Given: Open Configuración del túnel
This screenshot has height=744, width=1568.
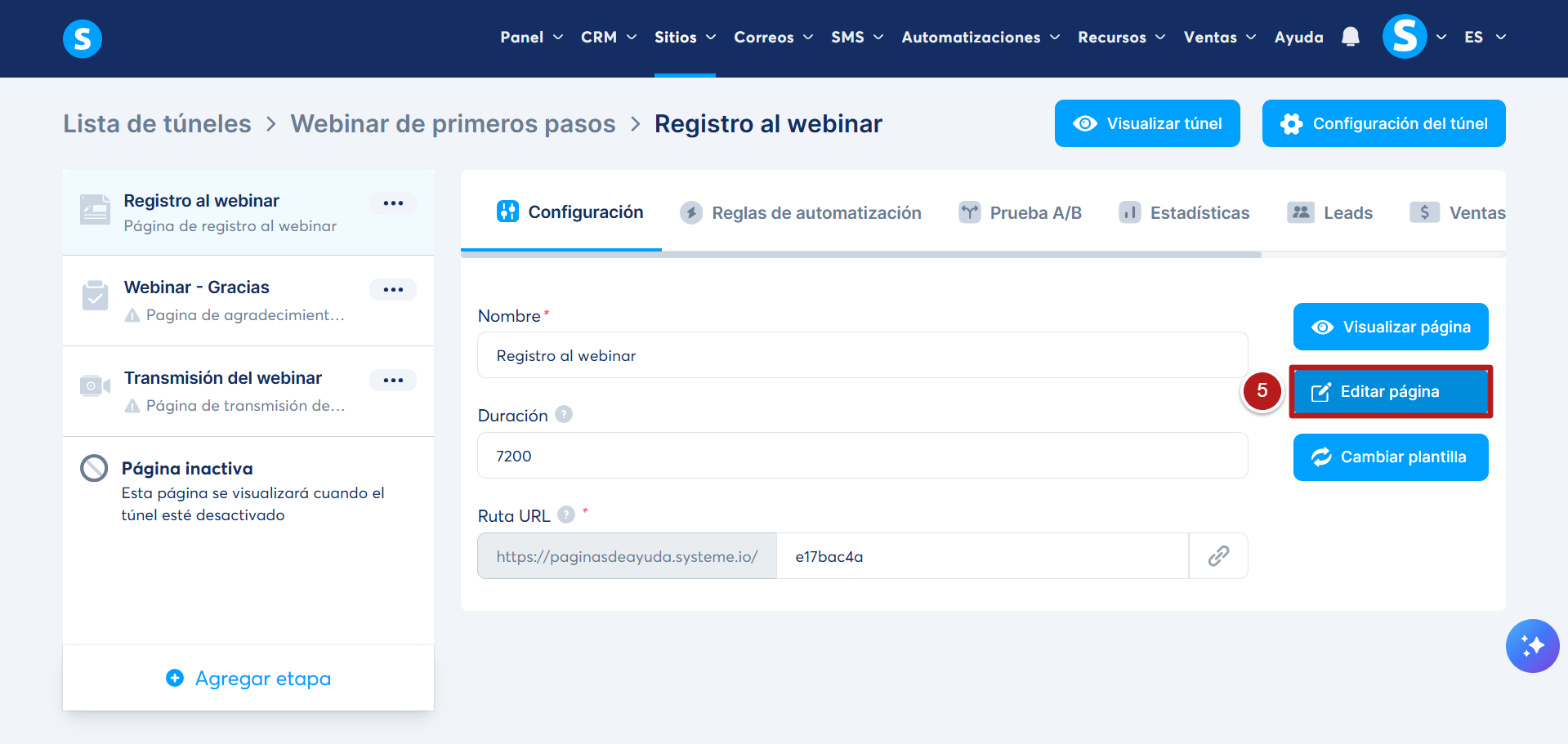Looking at the screenshot, I should (x=1383, y=123).
